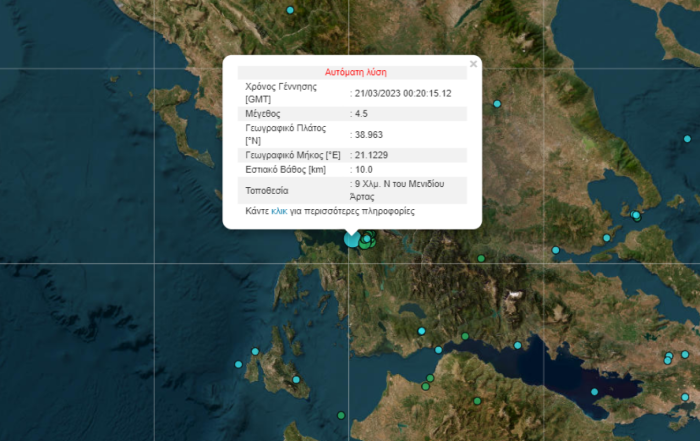Select the cyan marker just right of the popup
Viewport: 700px width, 441px height.
pyautogui.click(x=496, y=103)
